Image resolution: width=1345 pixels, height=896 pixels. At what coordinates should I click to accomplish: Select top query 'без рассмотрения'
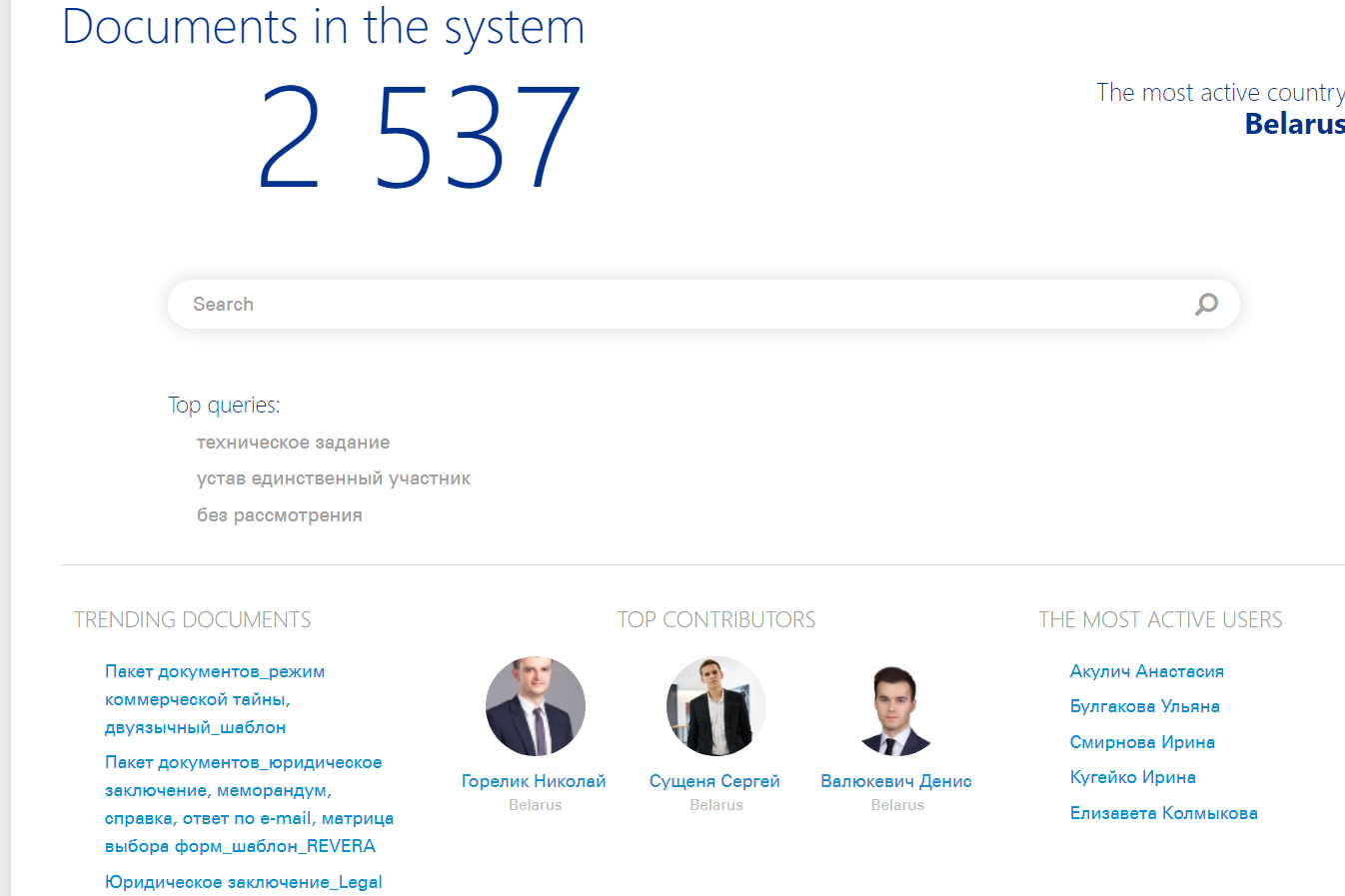pos(279,515)
